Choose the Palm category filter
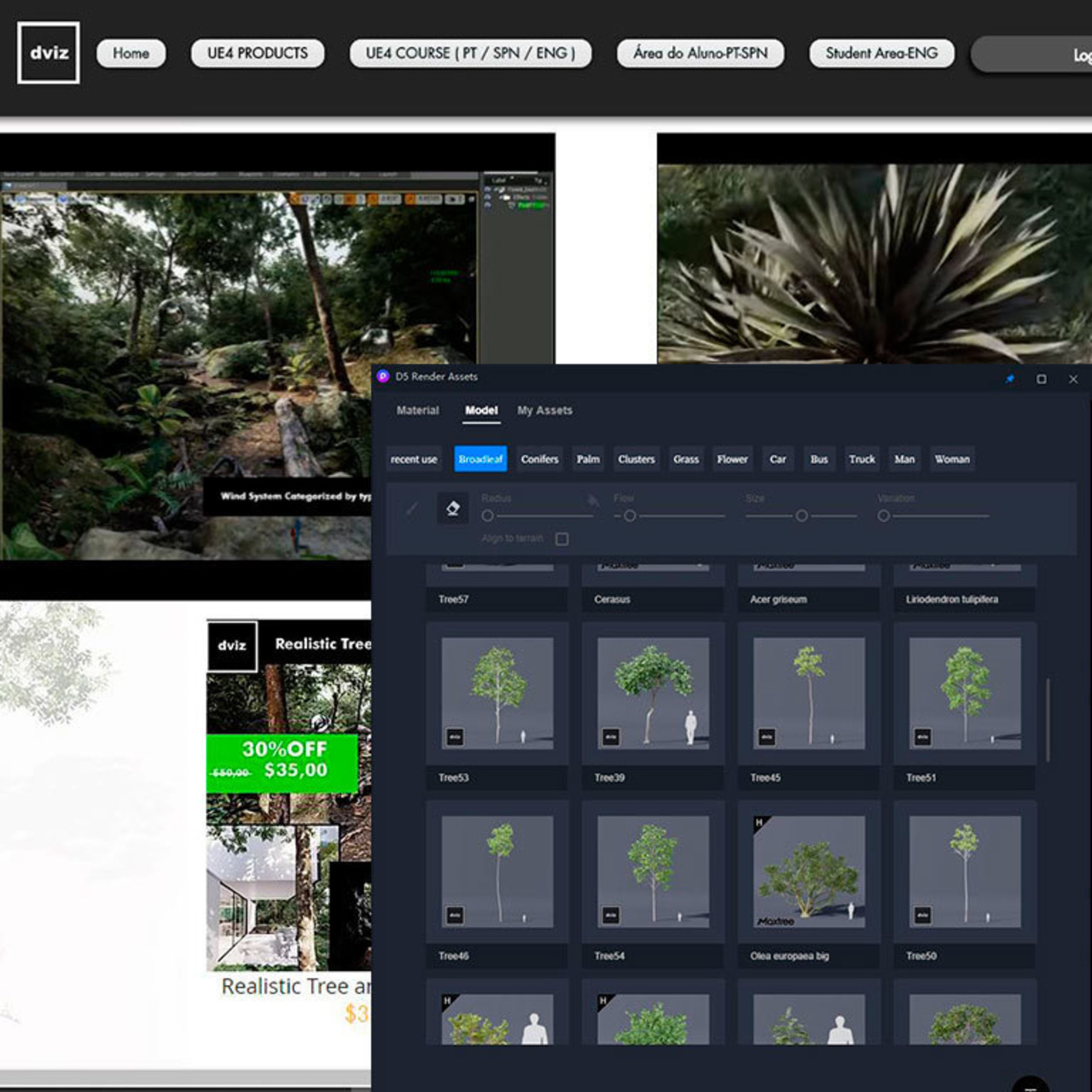 click(x=588, y=459)
